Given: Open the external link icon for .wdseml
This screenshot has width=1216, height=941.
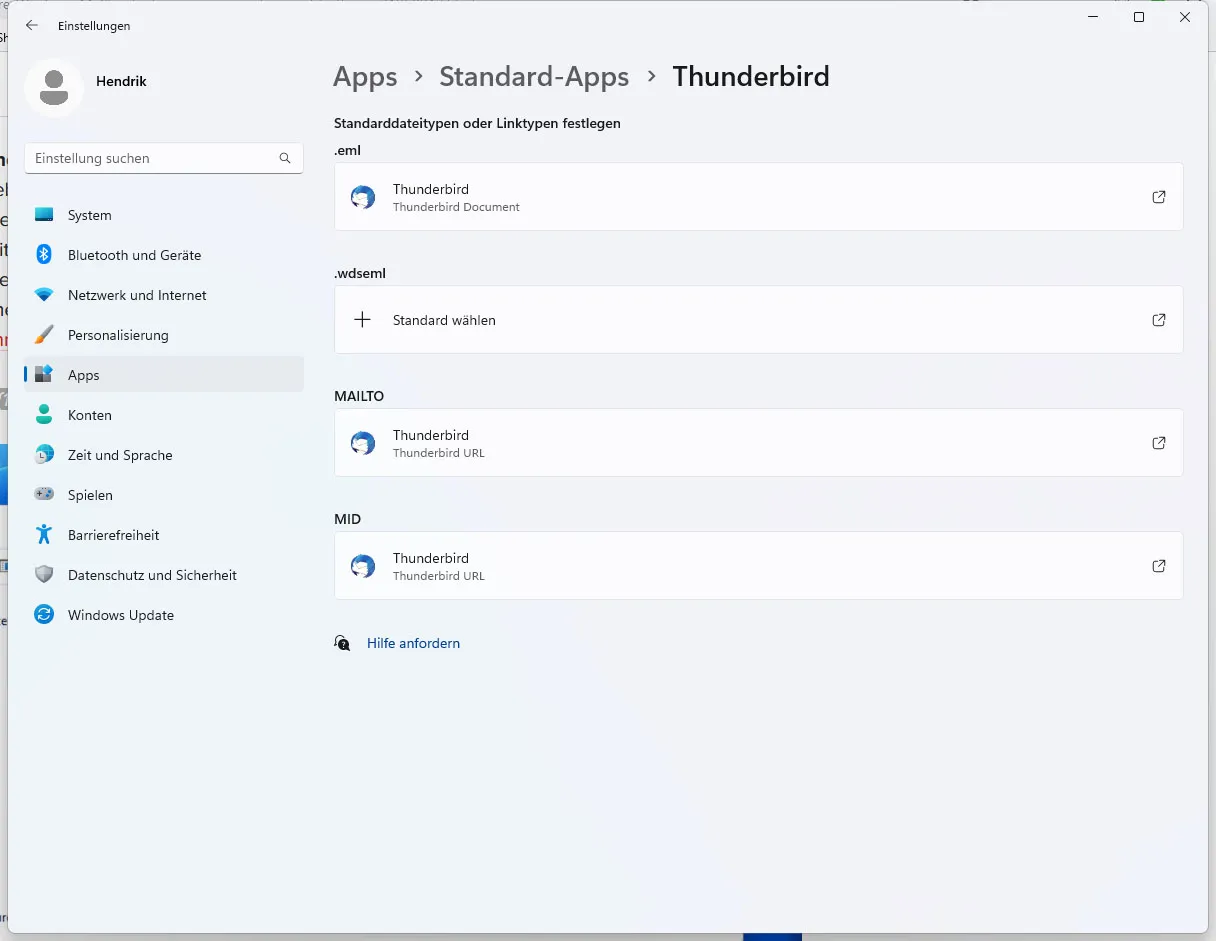Looking at the screenshot, I should pos(1159,320).
